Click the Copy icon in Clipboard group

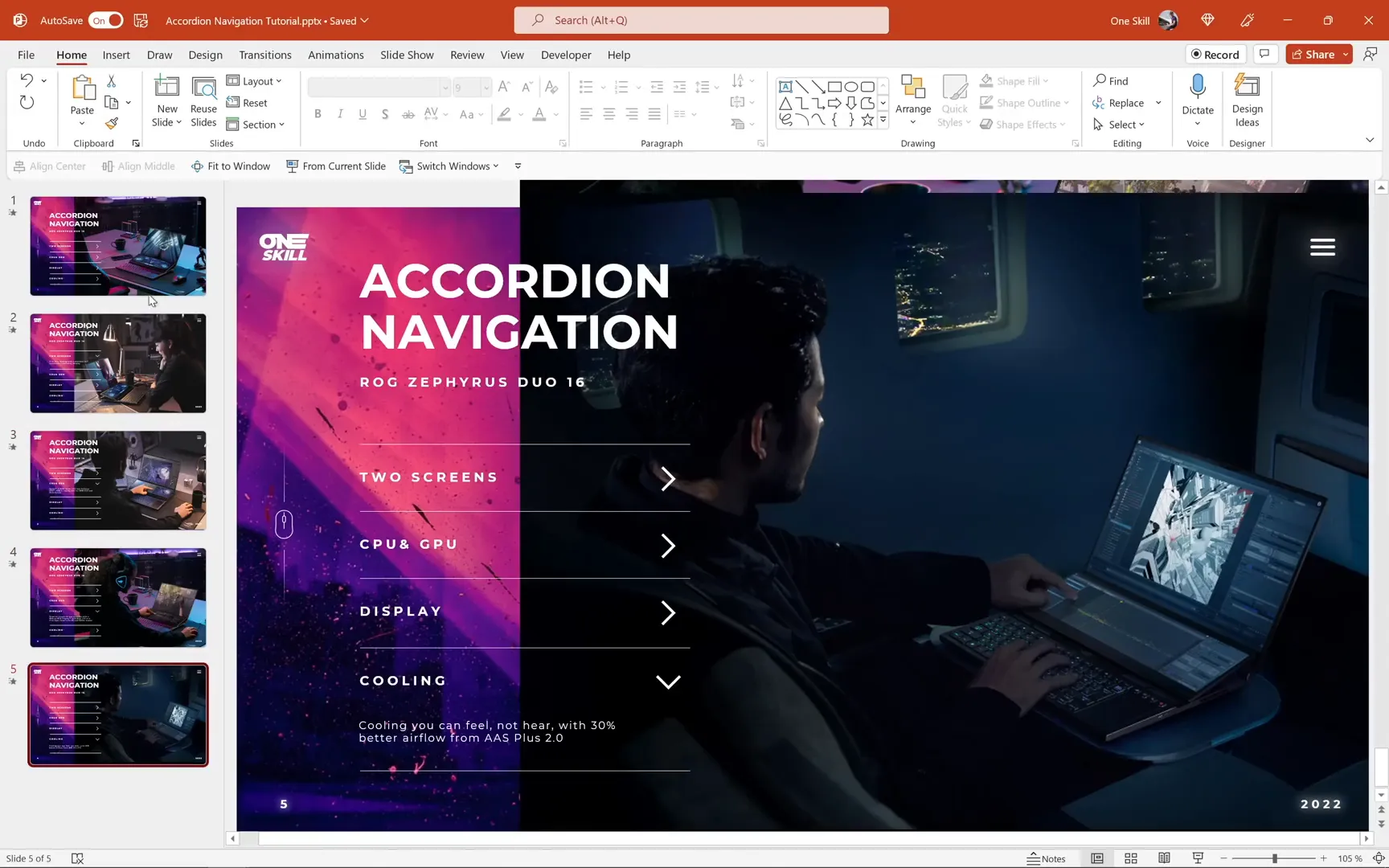point(112,103)
